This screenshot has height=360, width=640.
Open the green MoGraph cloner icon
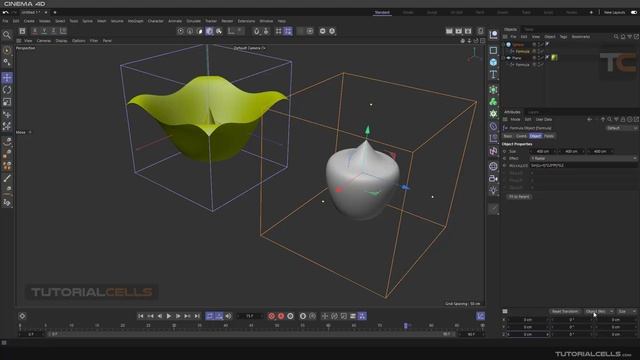click(493, 102)
